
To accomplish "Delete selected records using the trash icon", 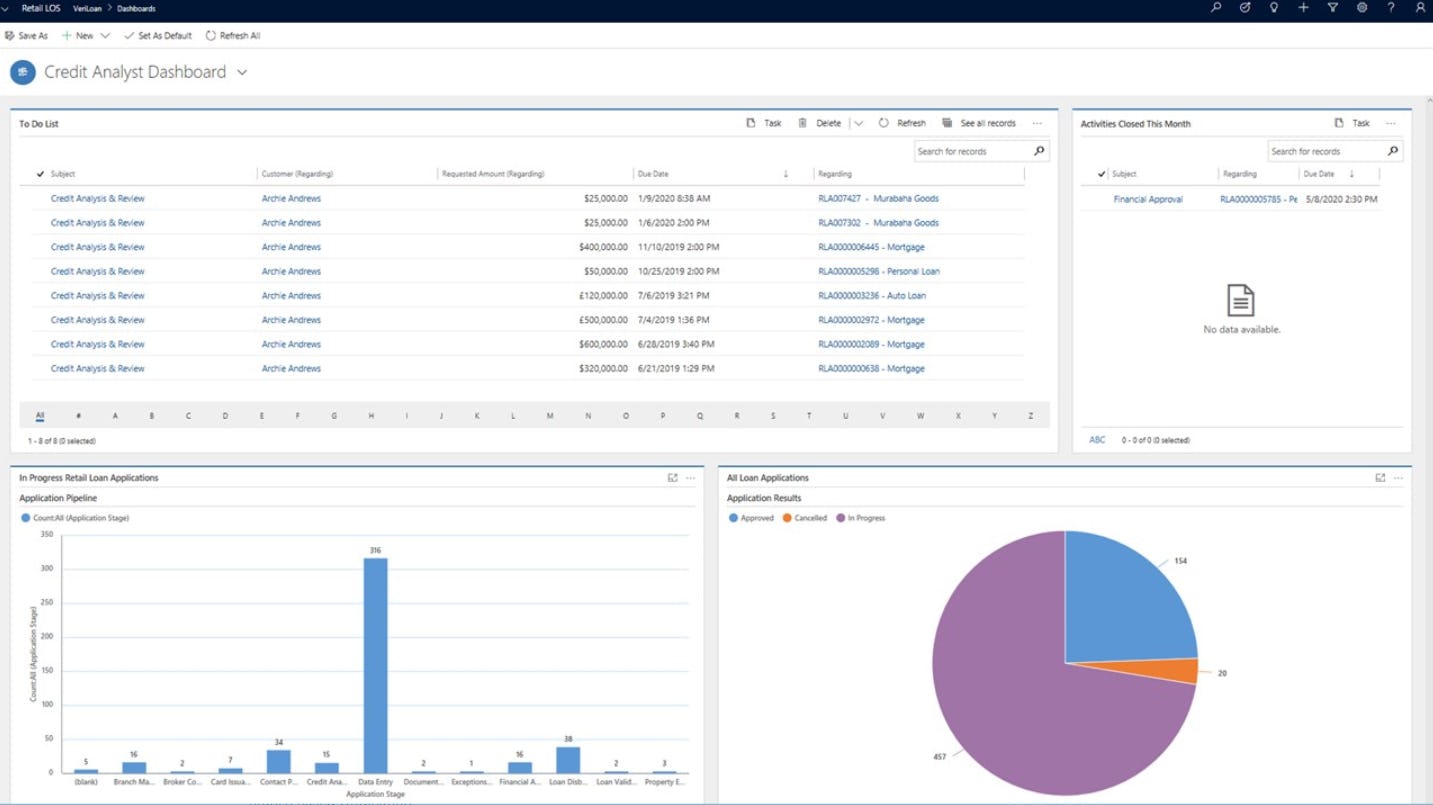I will pyautogui.click(x=803, y=122).
